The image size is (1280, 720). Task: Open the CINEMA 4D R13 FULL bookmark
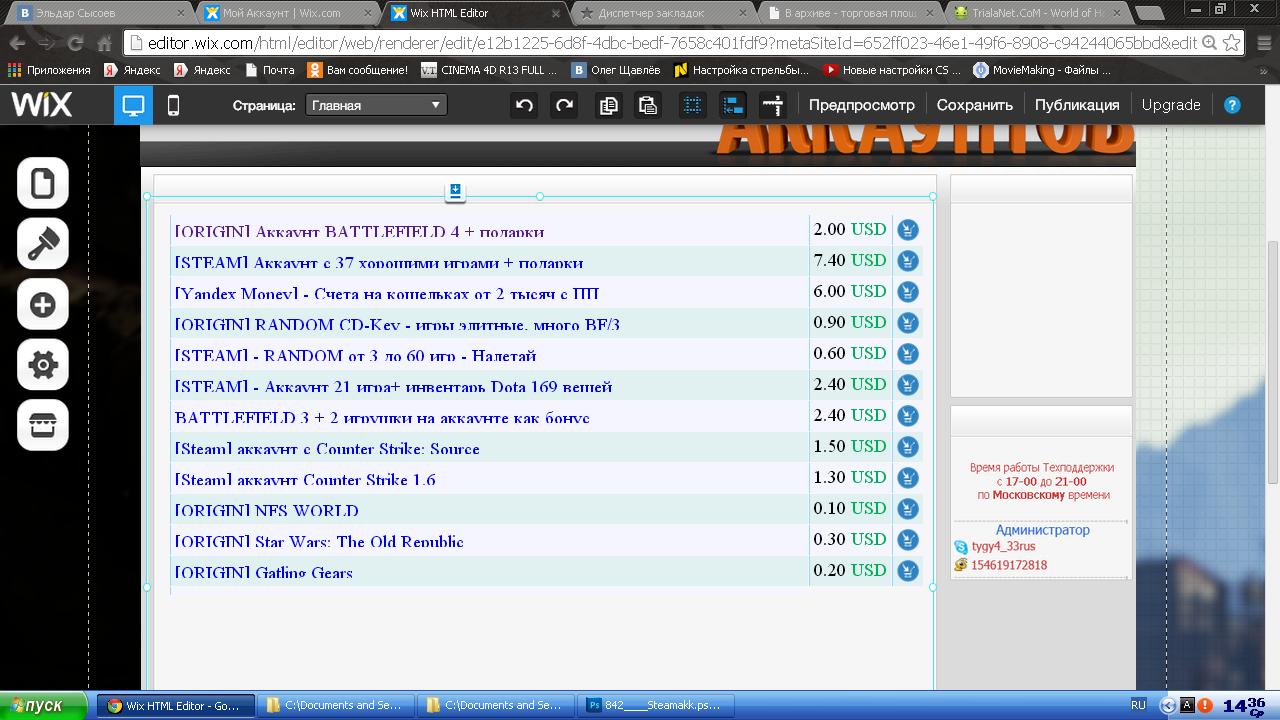point(490,70)
